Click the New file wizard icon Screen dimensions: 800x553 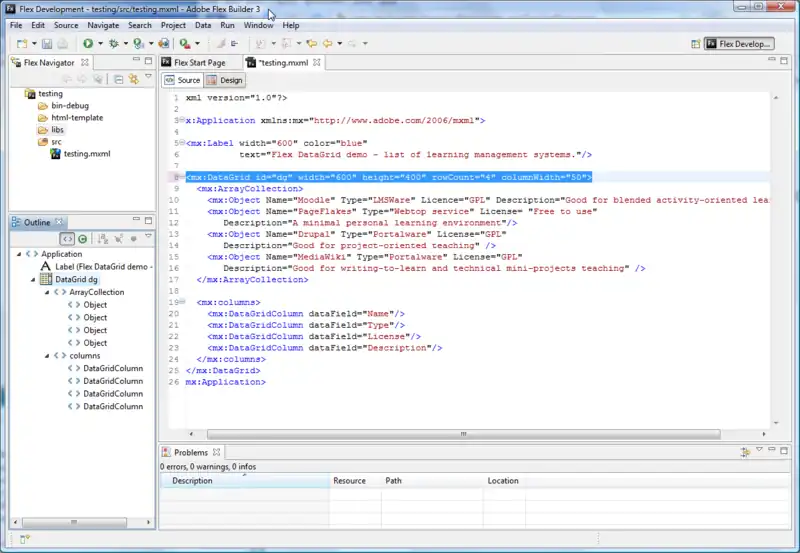(21, 44)
